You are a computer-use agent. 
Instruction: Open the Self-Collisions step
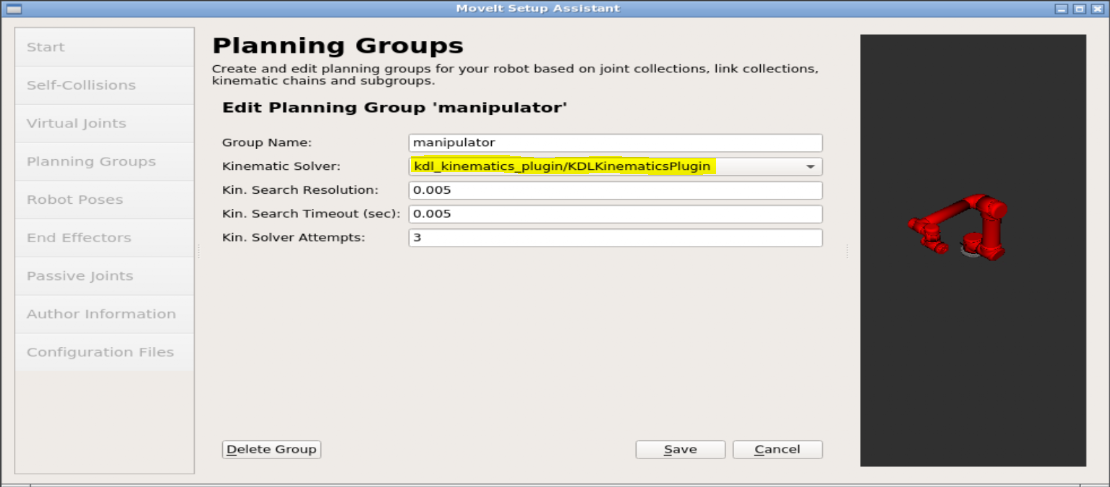[x=104, y=85]
